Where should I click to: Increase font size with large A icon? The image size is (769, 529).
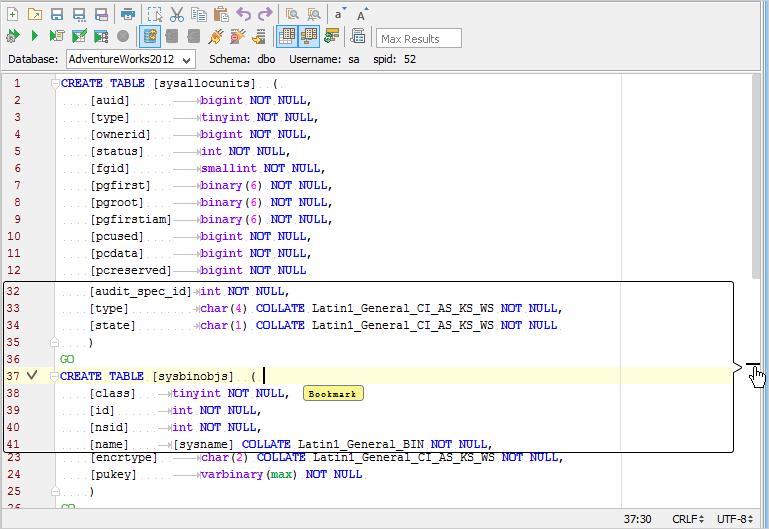coord(362,14)
